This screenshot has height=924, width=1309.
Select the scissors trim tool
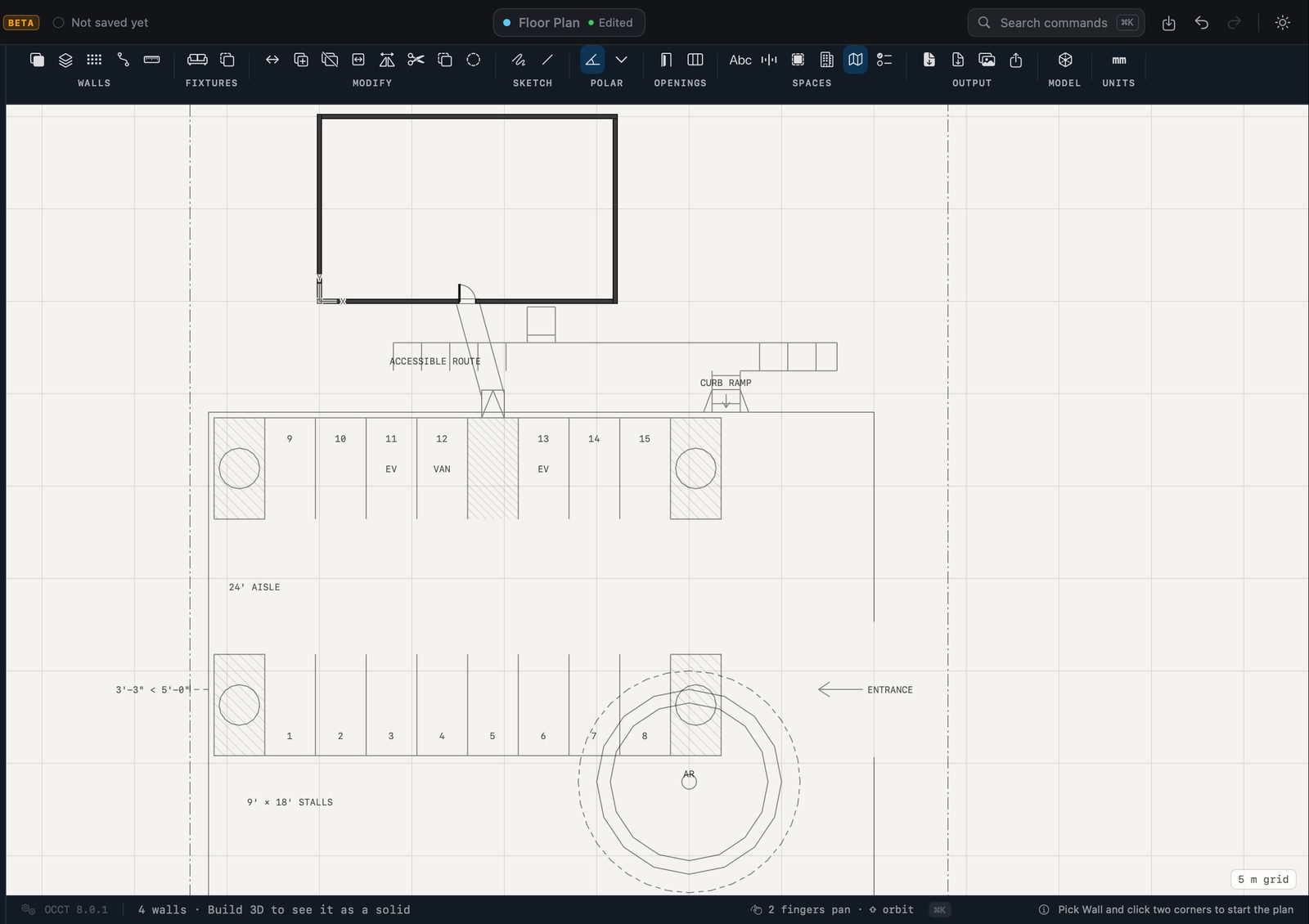tap(416, 60)
